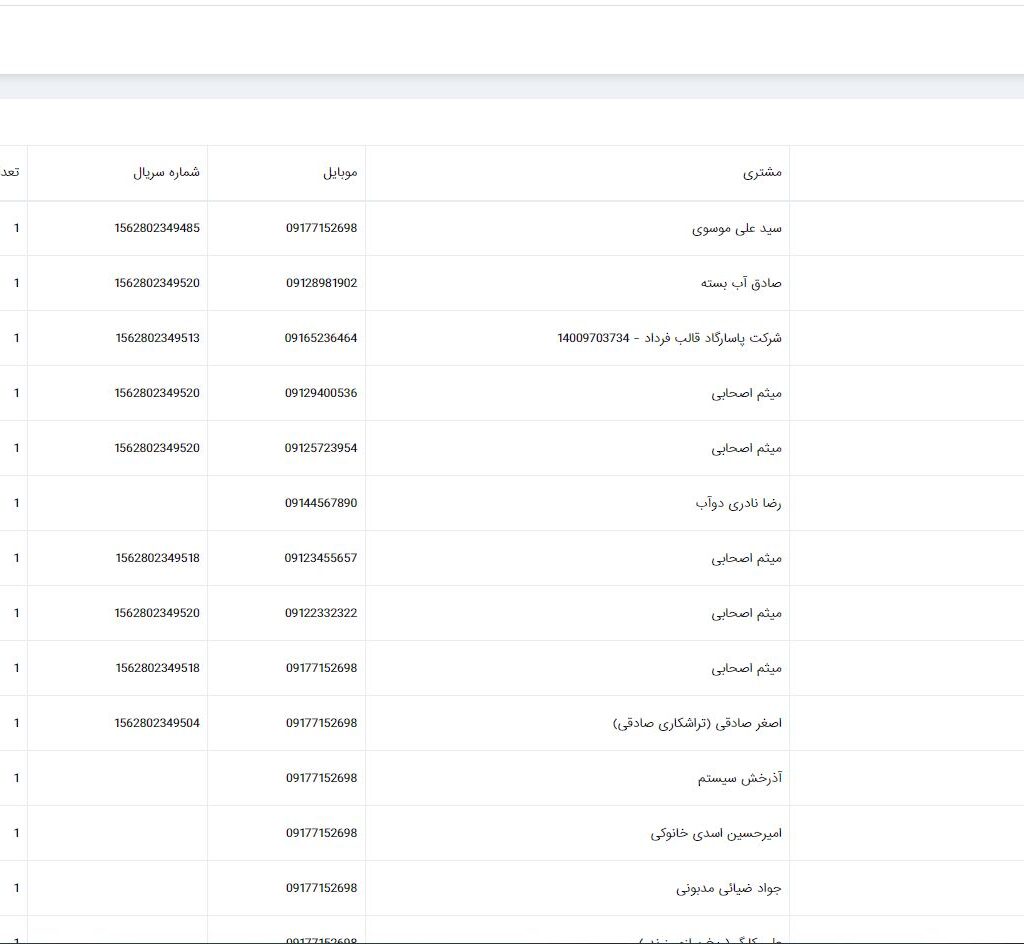
Task: Click serial number 1562802349504
Action: tap(157, 723)
